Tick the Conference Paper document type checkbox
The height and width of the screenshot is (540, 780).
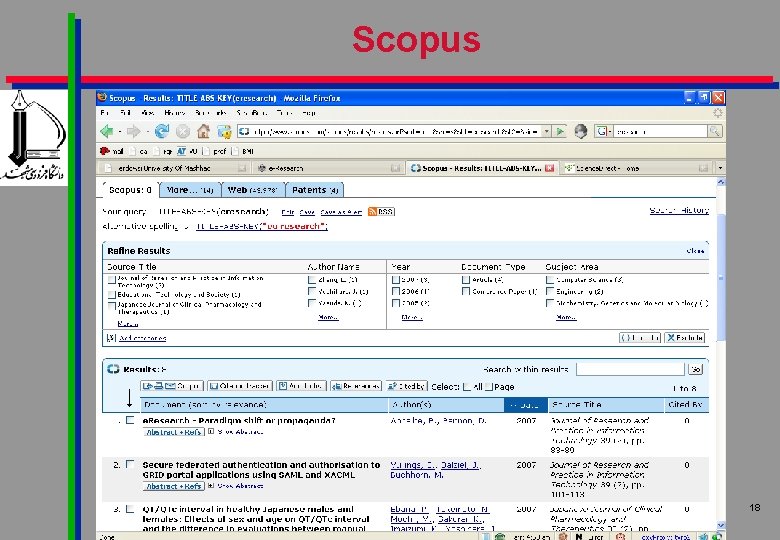466,291
